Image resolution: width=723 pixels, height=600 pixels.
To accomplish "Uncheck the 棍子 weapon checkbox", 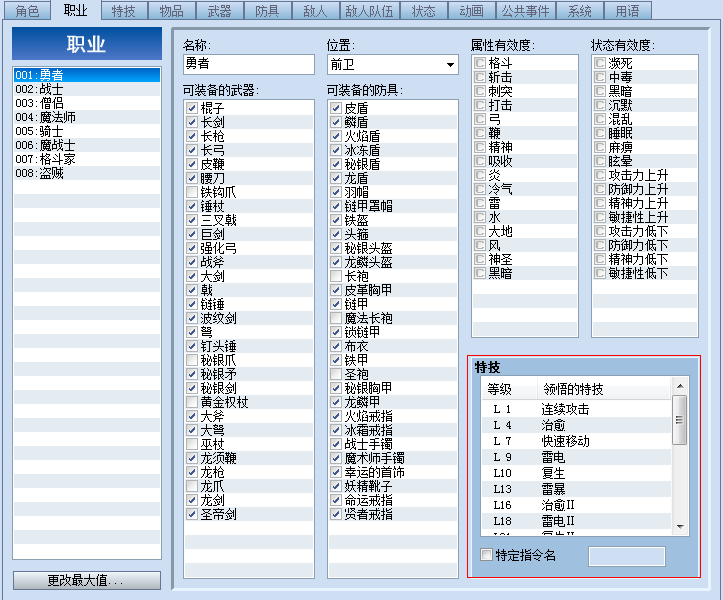I will (192, 108).
